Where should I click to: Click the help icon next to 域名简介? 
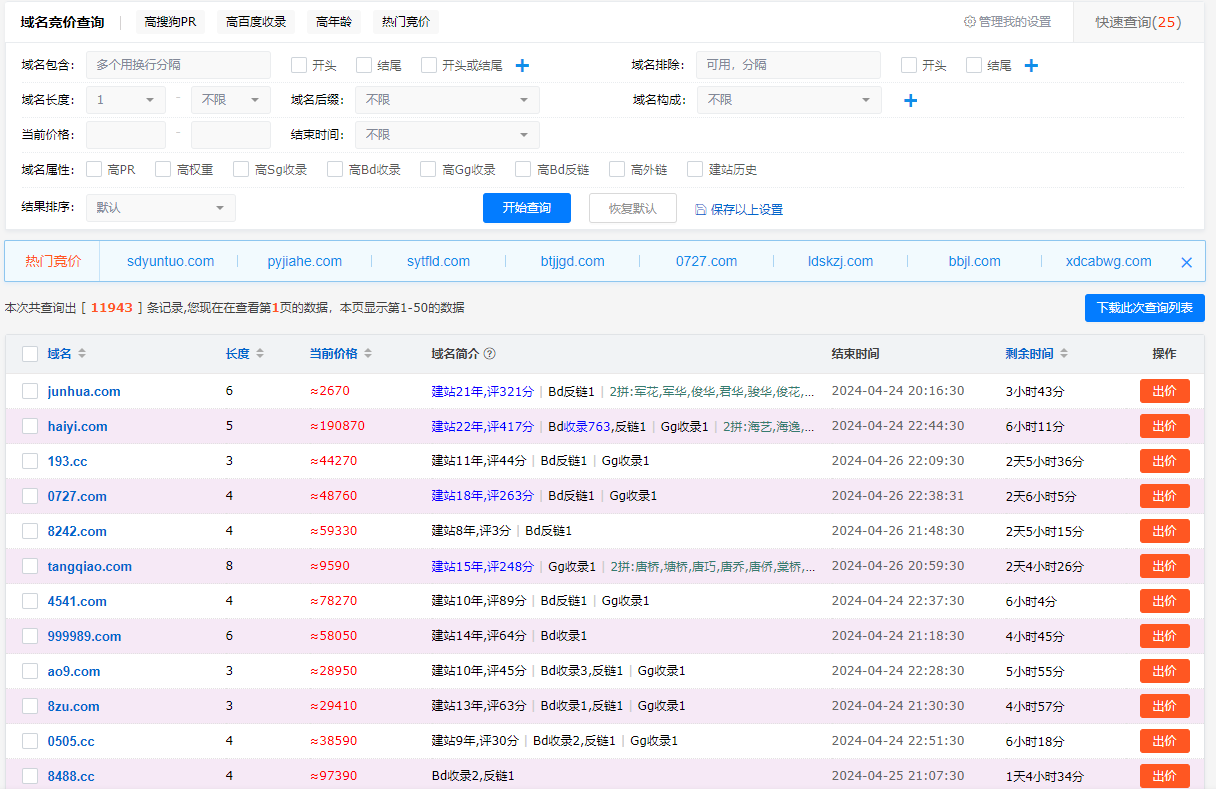[490, 354]
